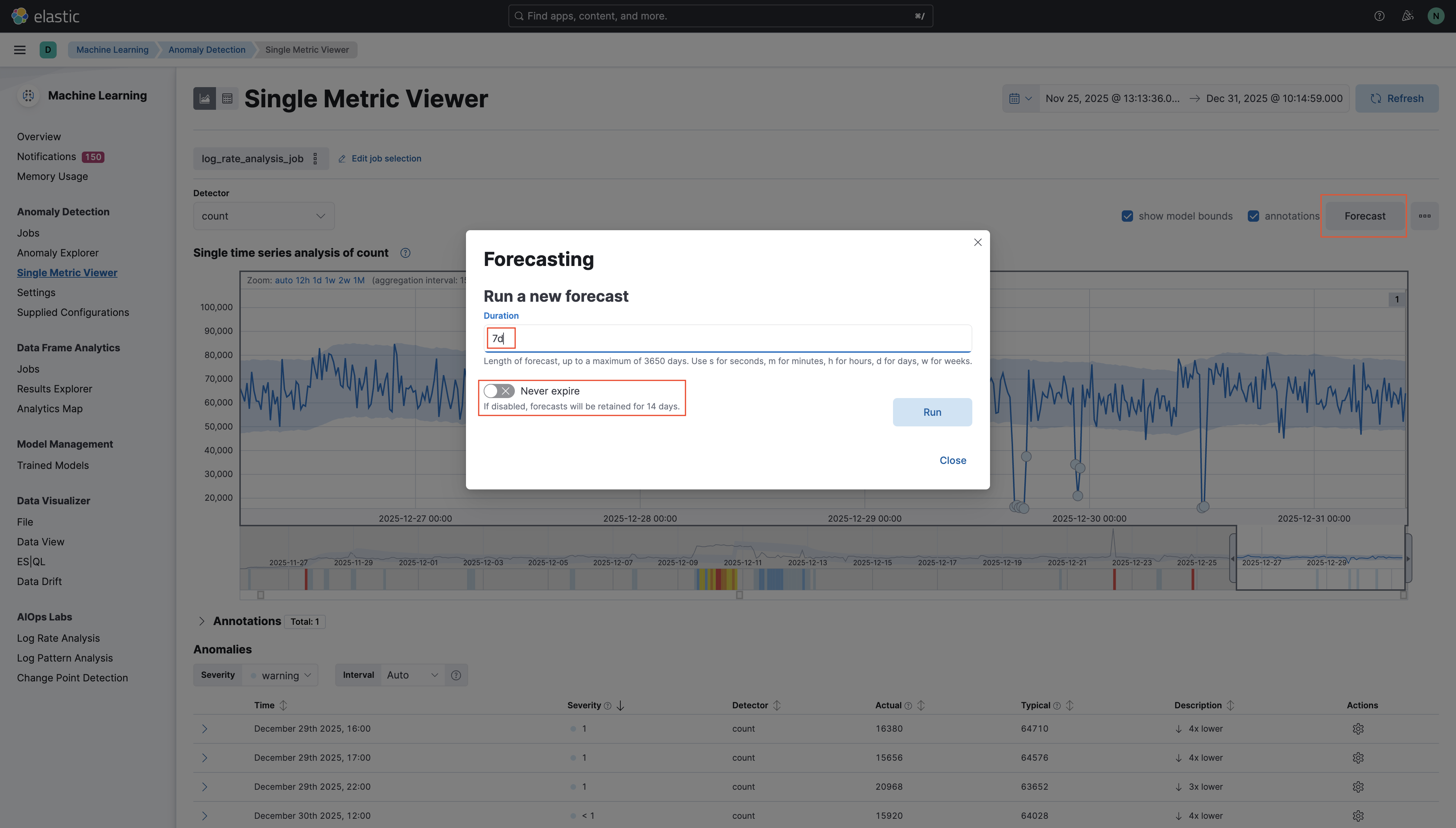Image resolution: width=1456 pixels, height=828 pixels.
Task: Expand December 29th 16:00 anomaly row
Action: tap(205, 728)
